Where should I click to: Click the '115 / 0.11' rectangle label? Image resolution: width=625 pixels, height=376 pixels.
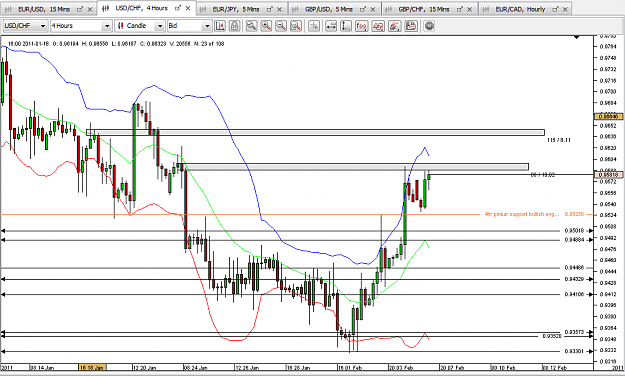click(558, 140)
